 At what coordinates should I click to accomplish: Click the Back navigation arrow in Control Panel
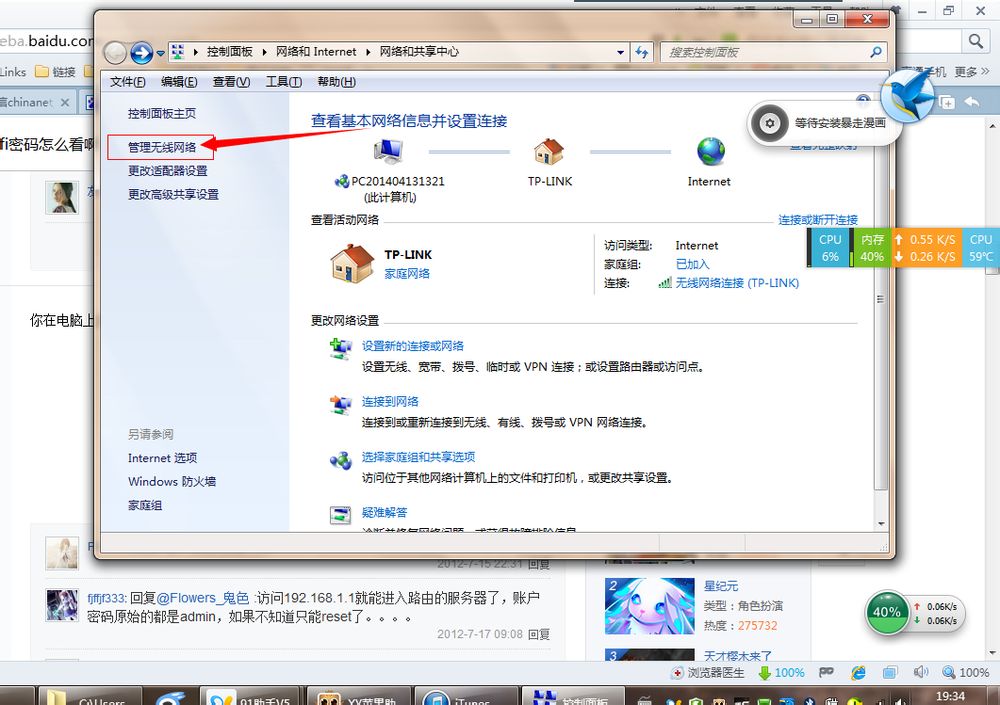point(115,53)
